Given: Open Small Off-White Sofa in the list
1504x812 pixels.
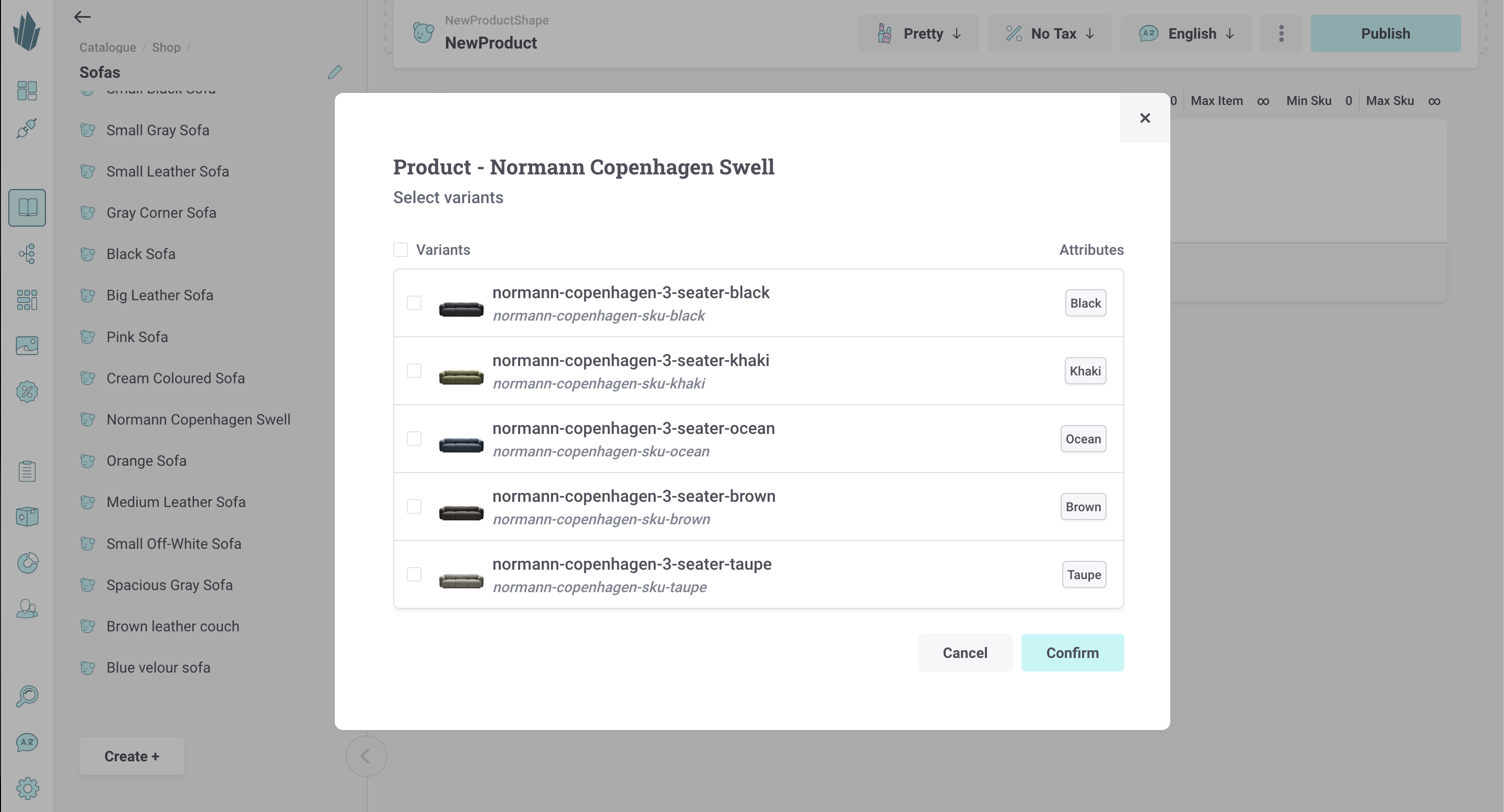Looking at the screenshot, I should (173, 544).
